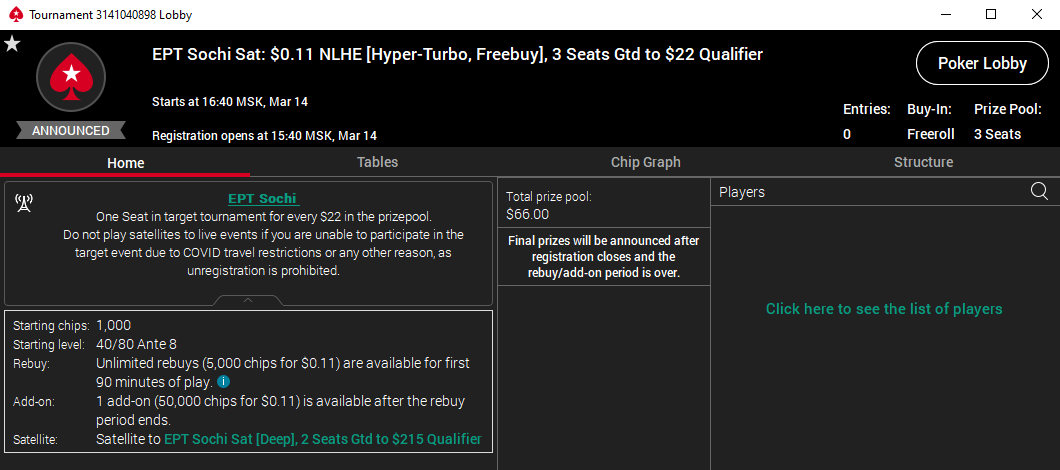The image size is (1060, 470).
Task: Switch to the Chip Graph tab
Action: point(645,162)
